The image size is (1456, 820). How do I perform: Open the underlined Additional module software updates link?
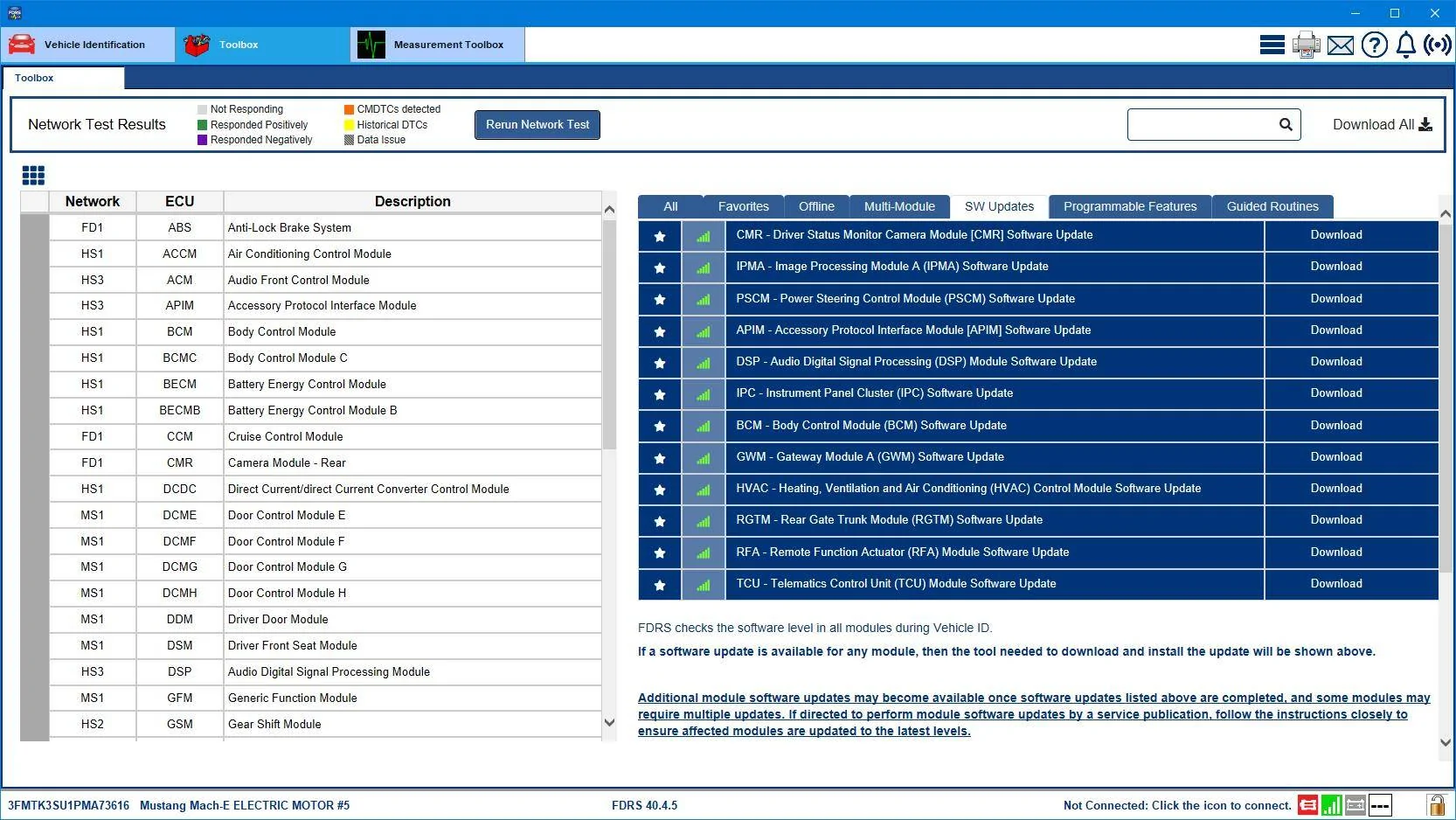click(1034, 714)
